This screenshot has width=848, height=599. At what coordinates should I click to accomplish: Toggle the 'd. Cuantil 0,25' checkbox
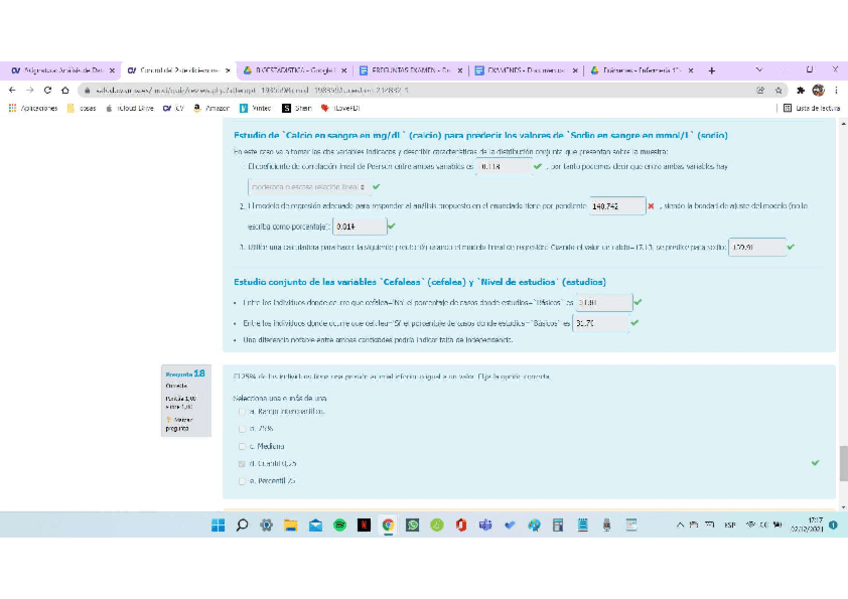(x=242, y=464)
